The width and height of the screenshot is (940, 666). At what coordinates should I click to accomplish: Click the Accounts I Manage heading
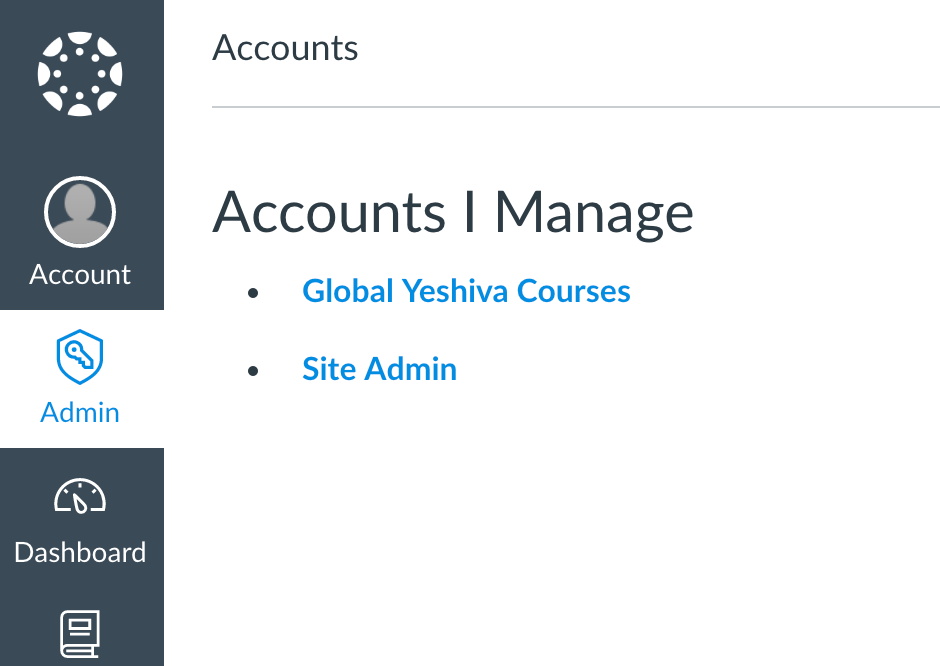(451, 211)
